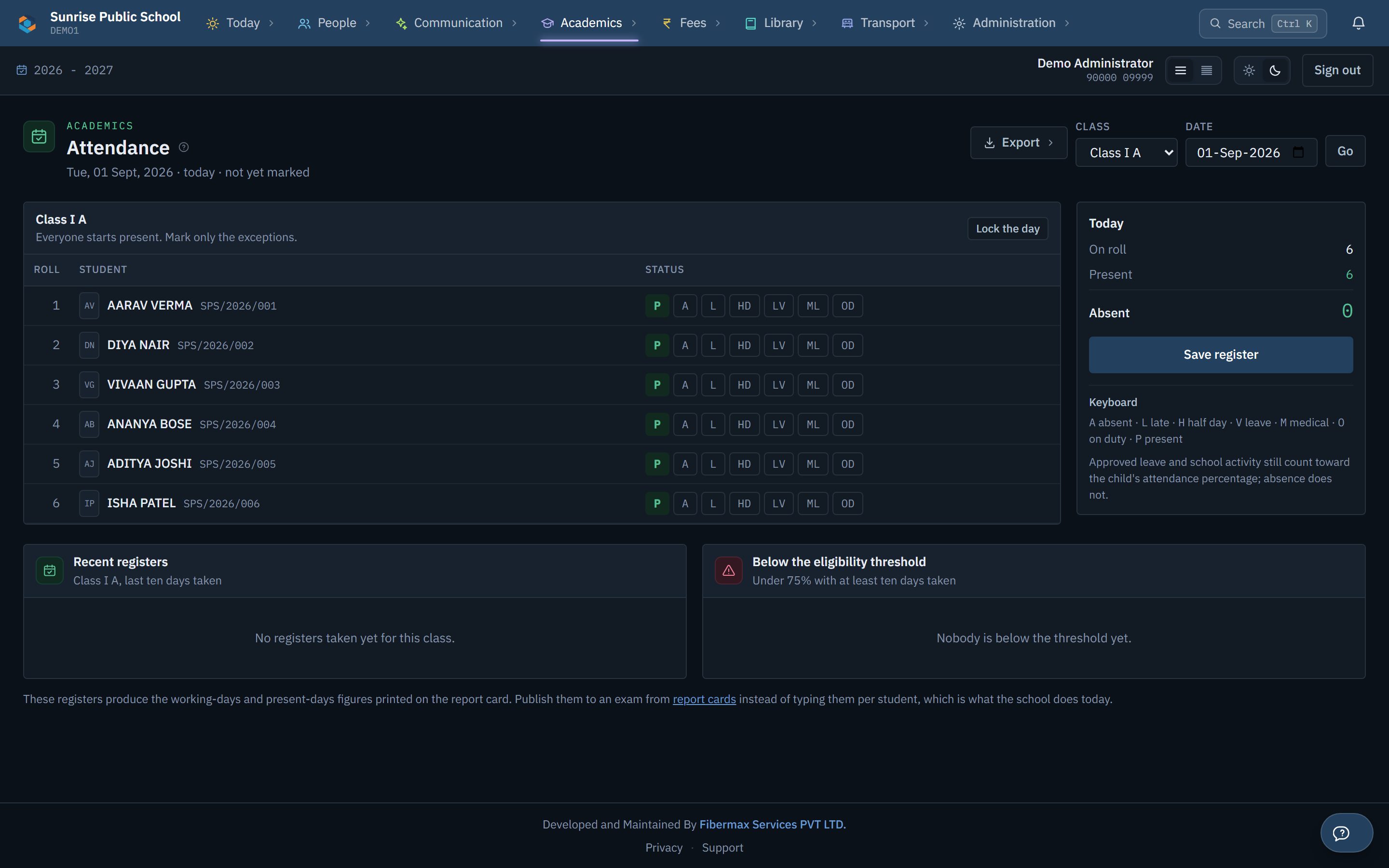Click the Go button
The height and width of the screenshot is (868, 1389).
[1345, 151]
